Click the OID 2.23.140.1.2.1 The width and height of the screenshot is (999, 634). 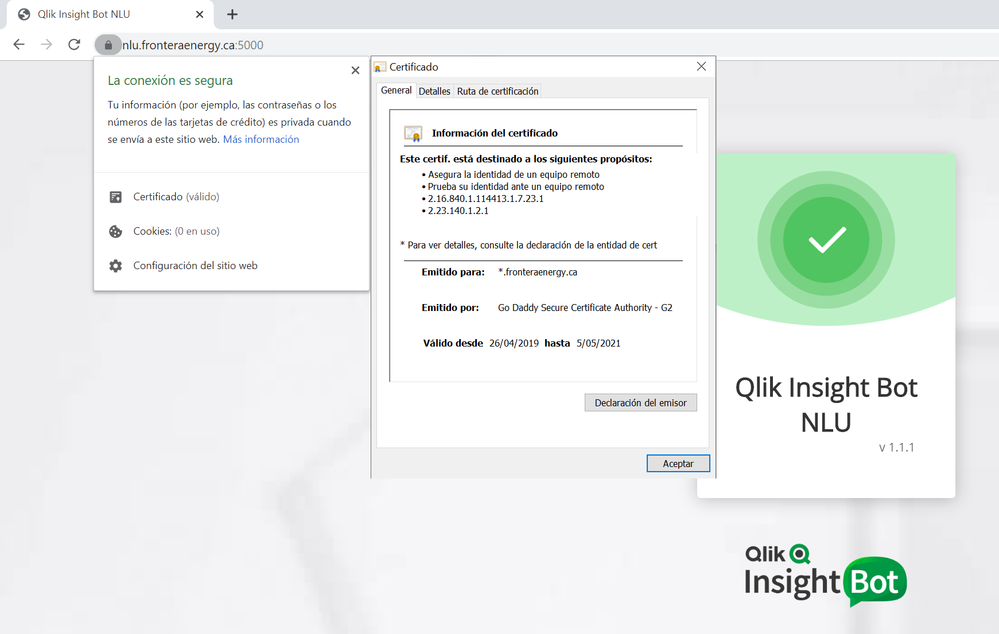click(x=458, y=211)
